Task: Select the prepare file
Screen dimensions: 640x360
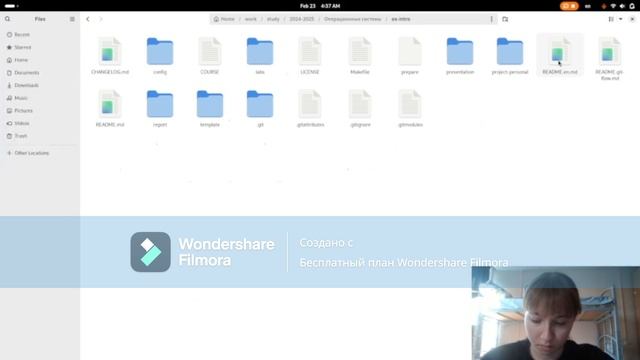Action: pyautogui.click(x=410, y=56)
